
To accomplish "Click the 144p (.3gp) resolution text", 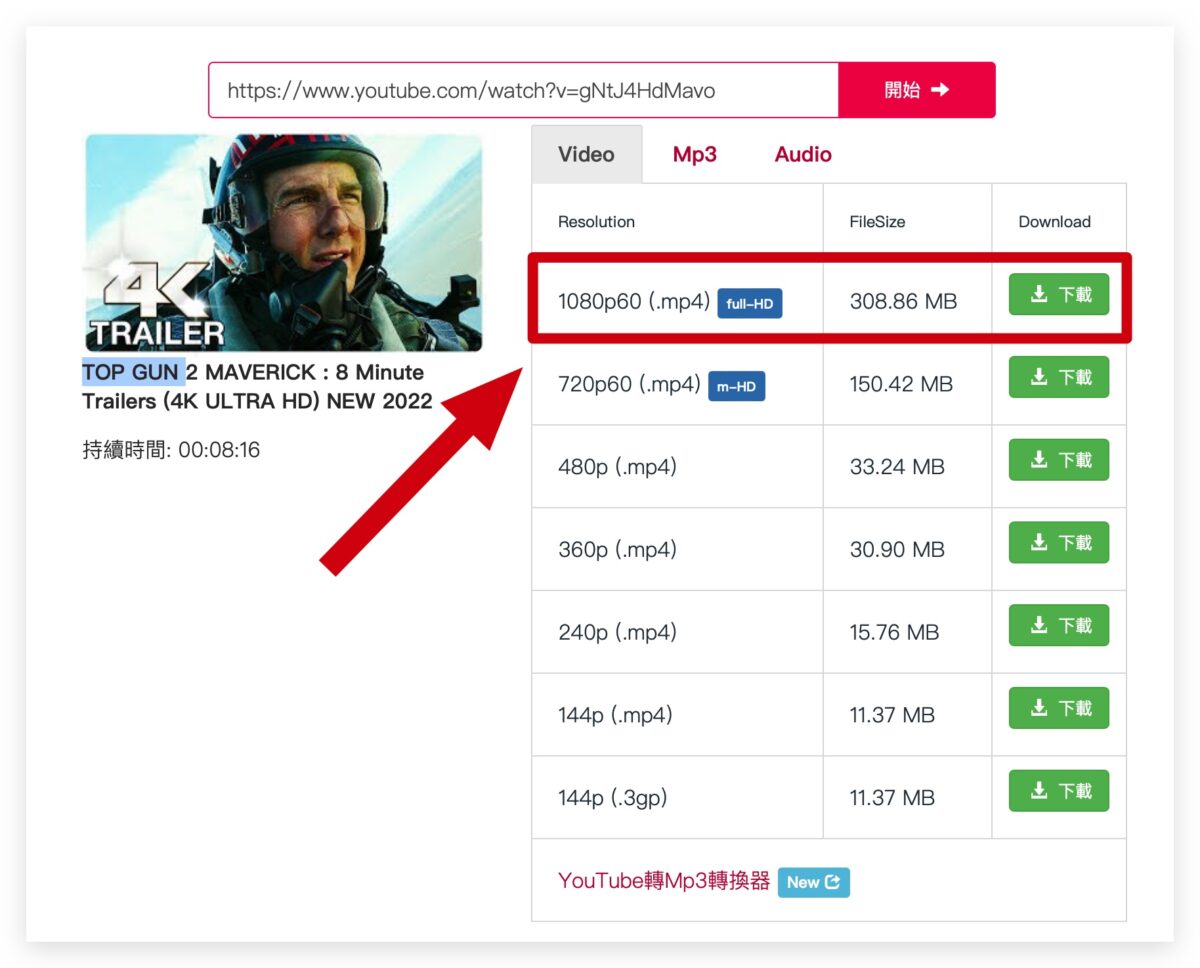I will pos(612,798).
